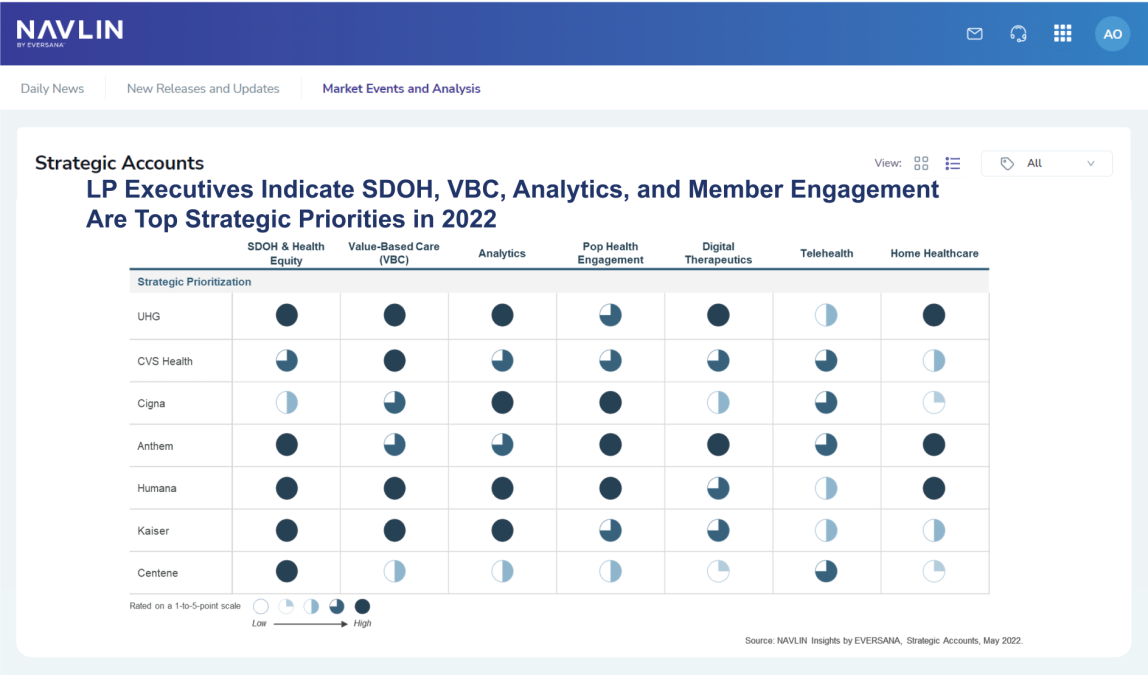Click Anthem's Telehealth rating circle
The height and width of the screenshot is (675, 1148).
pos(826,444)
